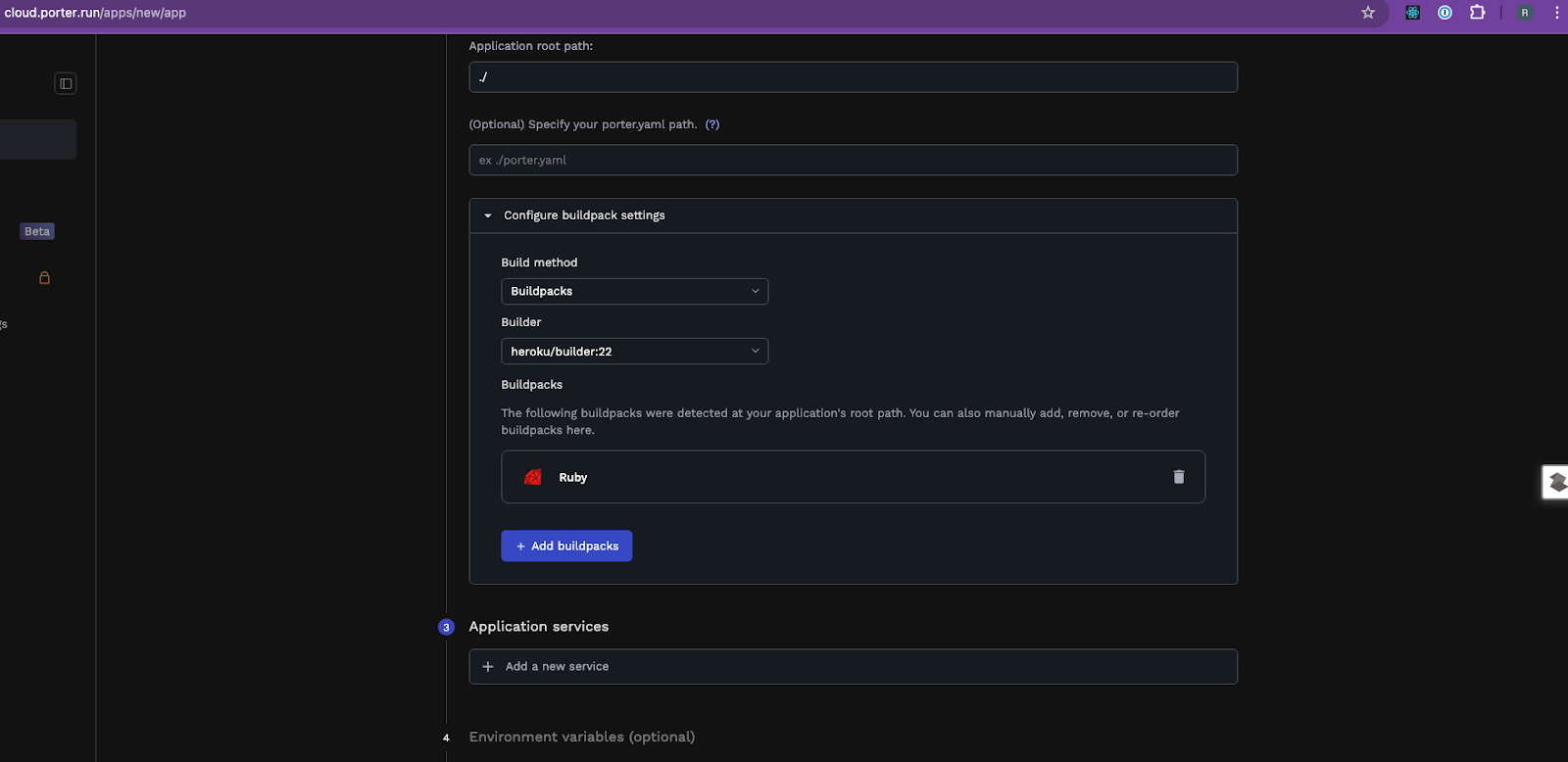Click the browser address bar URL
The width and height of the screenshot is (1568, 762).
[95, 13]
